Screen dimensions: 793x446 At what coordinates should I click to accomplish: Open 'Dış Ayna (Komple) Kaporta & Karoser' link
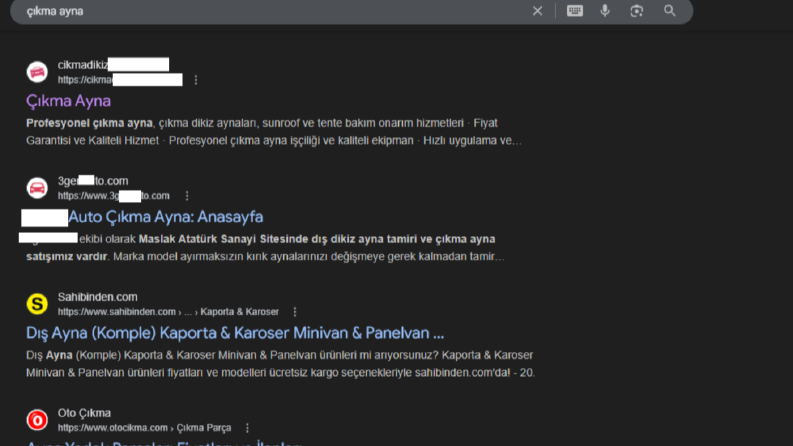[x=235, y=333]
